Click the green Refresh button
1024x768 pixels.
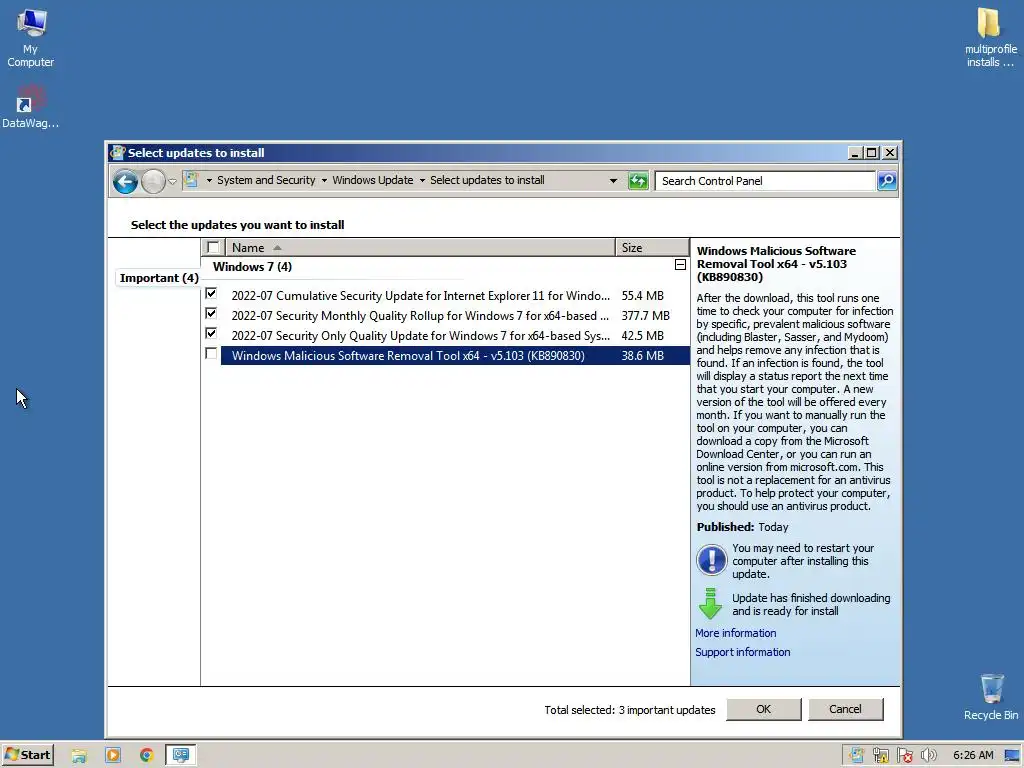tap(638, 181)
